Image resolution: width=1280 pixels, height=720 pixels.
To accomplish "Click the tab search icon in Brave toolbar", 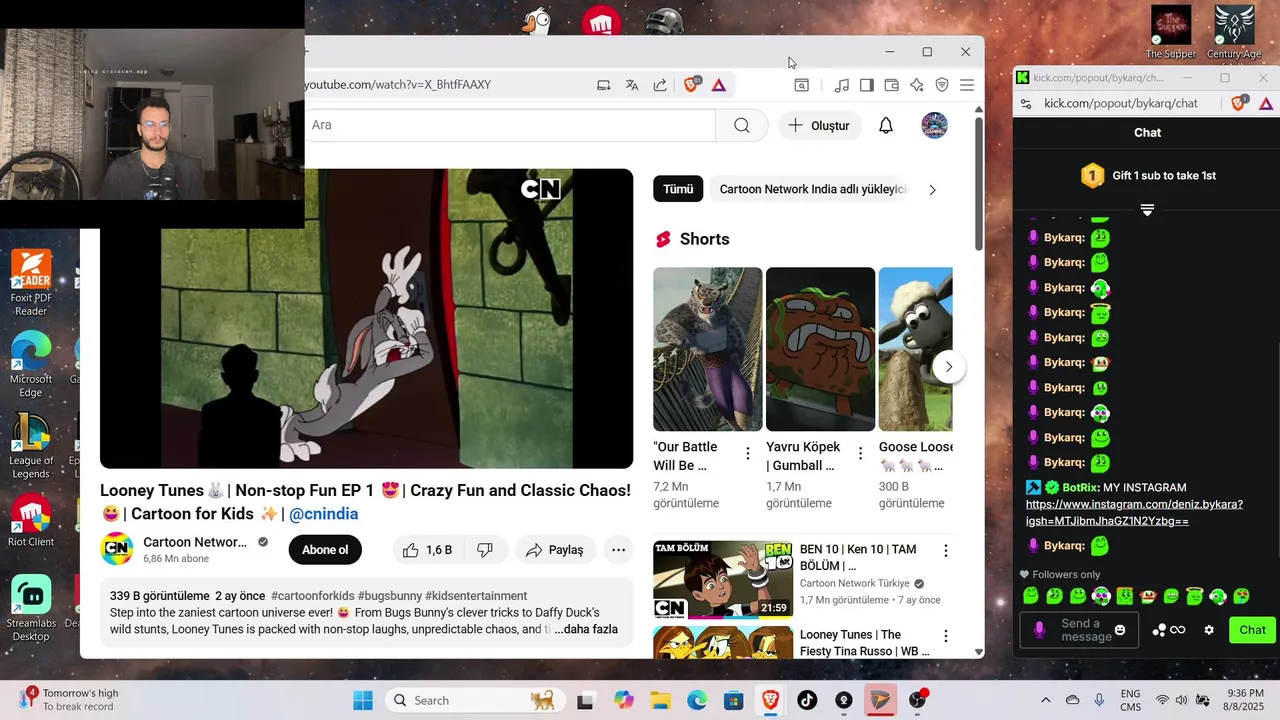I will (x=802, y=85).
